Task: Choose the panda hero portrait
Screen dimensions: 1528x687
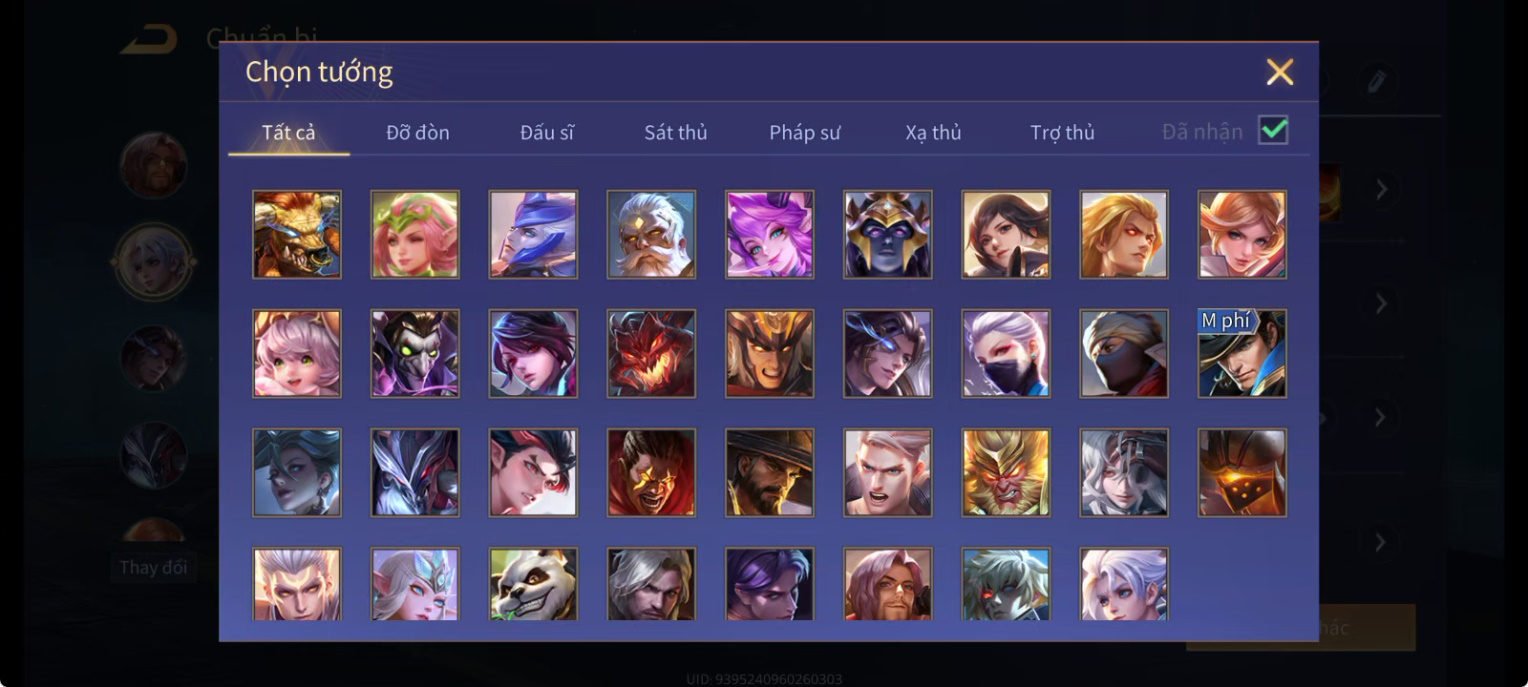Action: click(533, 584)
